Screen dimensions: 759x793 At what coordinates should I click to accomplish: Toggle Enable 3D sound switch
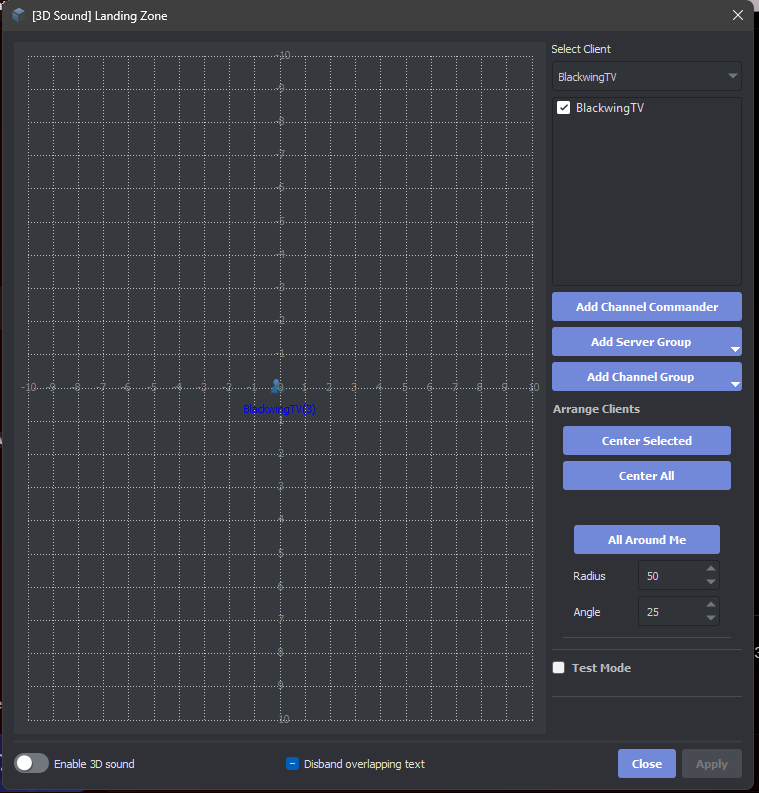[x=32, y=763]
